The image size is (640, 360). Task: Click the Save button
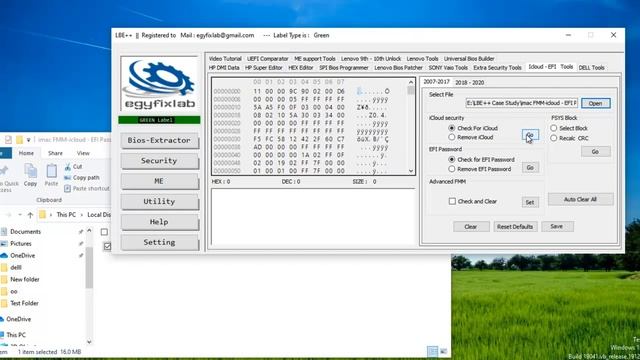557,227
